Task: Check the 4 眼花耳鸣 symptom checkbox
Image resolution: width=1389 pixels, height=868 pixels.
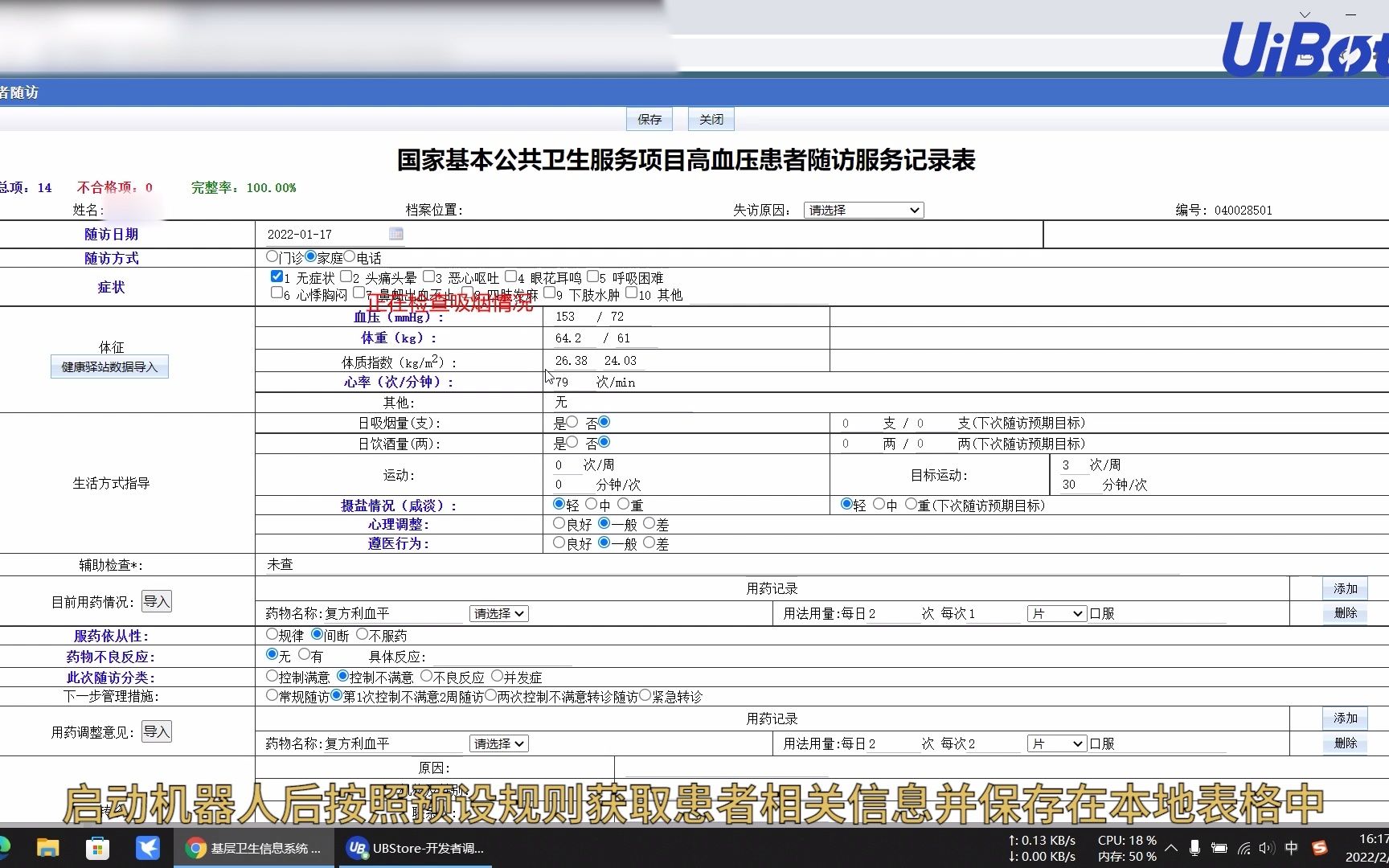Action: pyautogui.click(x=510, y=276)
